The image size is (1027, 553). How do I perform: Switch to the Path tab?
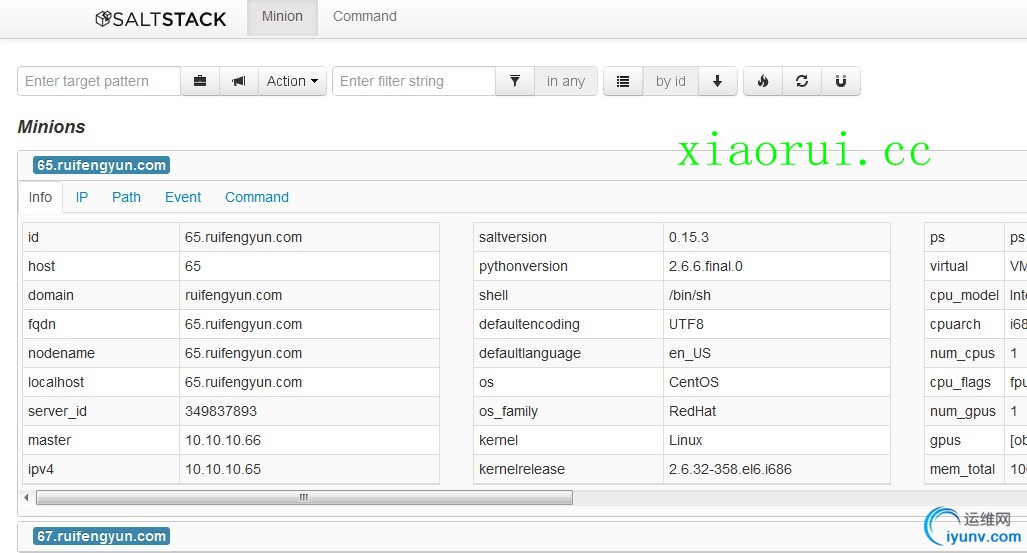tap(126, 197)
